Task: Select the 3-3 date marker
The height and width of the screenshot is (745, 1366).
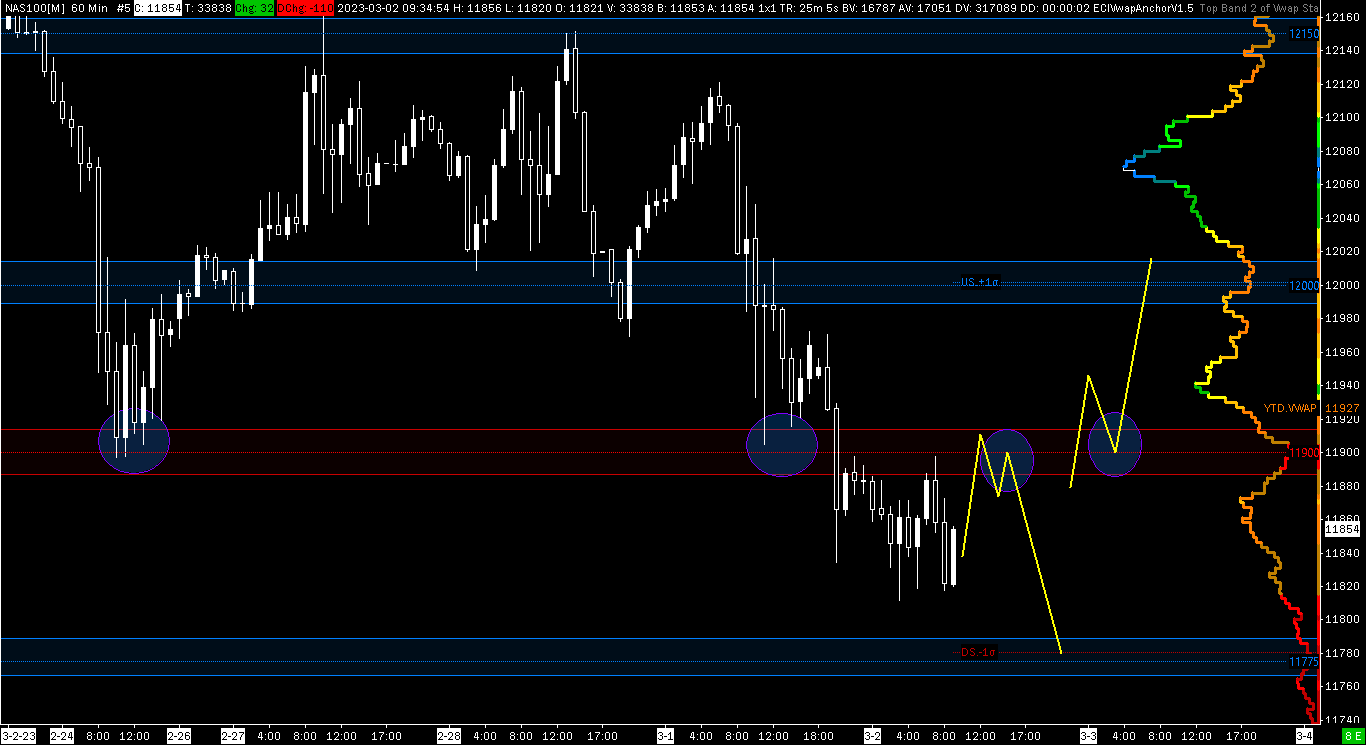Action: (1088, 736)
